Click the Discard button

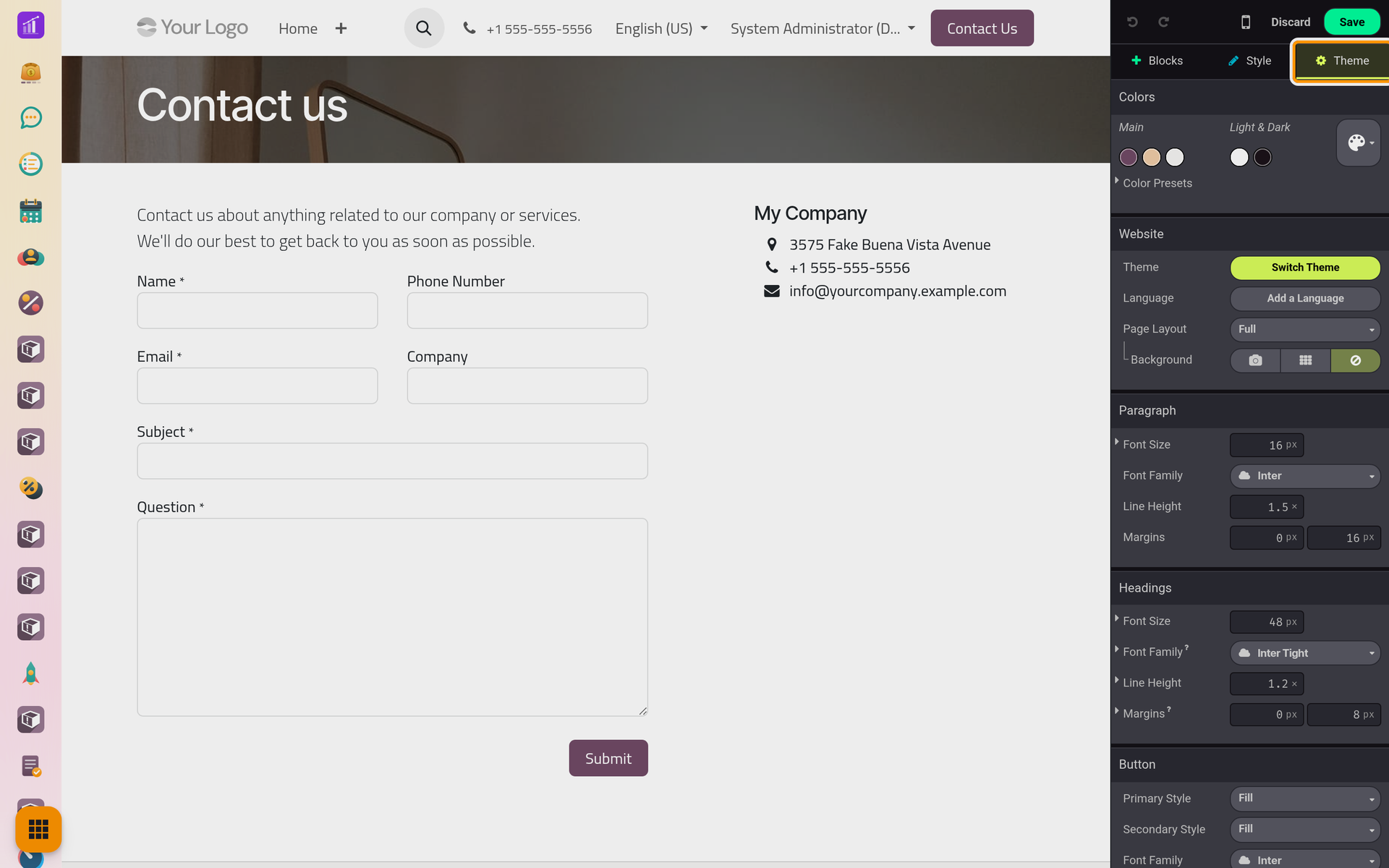pos(1291,22)
